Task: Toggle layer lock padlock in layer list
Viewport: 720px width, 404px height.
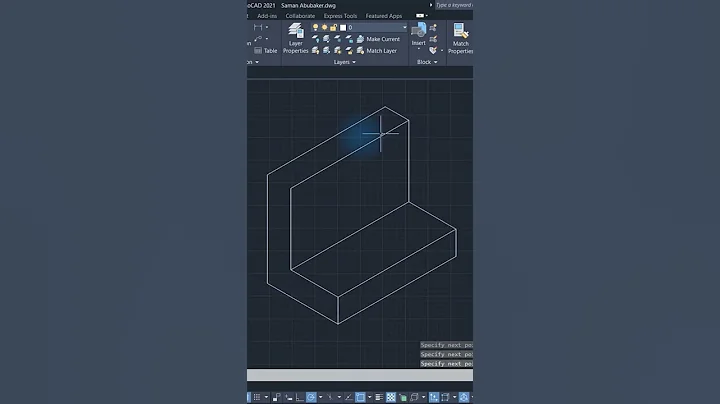Action: click(x=333, y=28)
